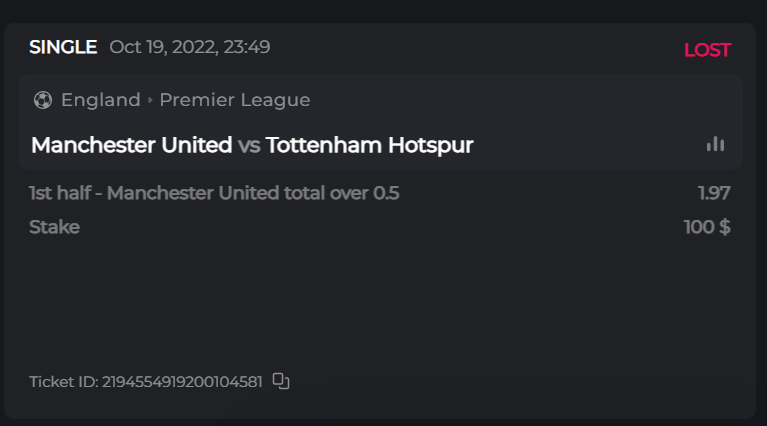Click the 1st half total over 0.5 market
This screenshot has width=767, height=426.
tap(214, 193)
